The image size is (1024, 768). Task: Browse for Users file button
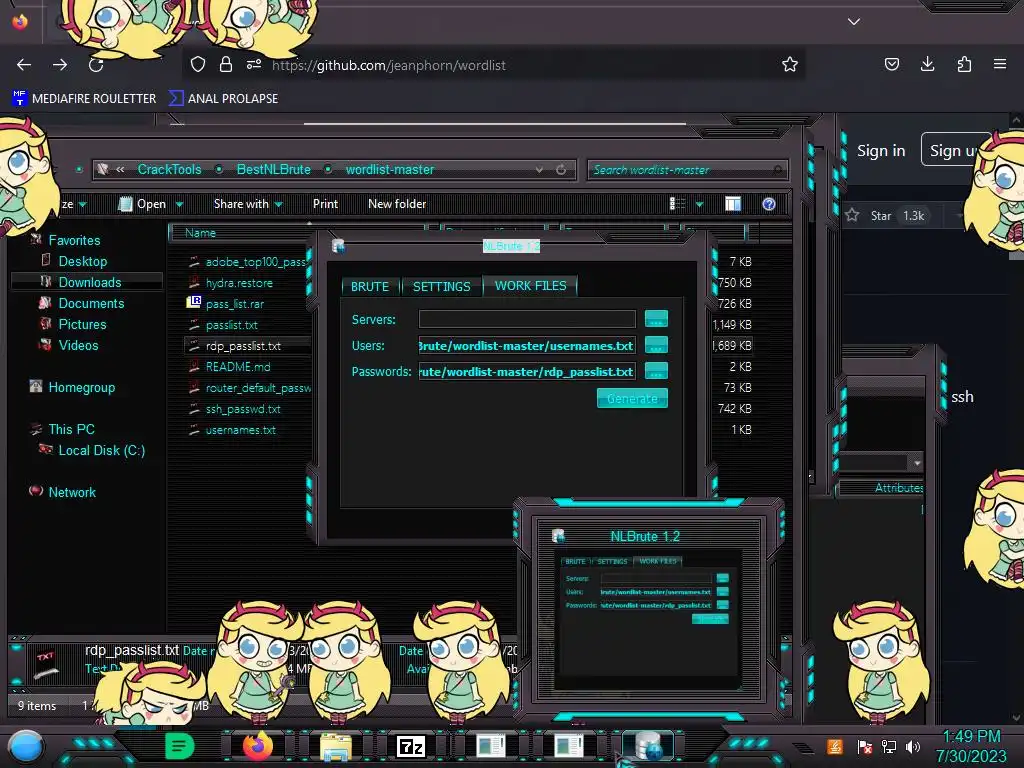click(x=656, y=345)
